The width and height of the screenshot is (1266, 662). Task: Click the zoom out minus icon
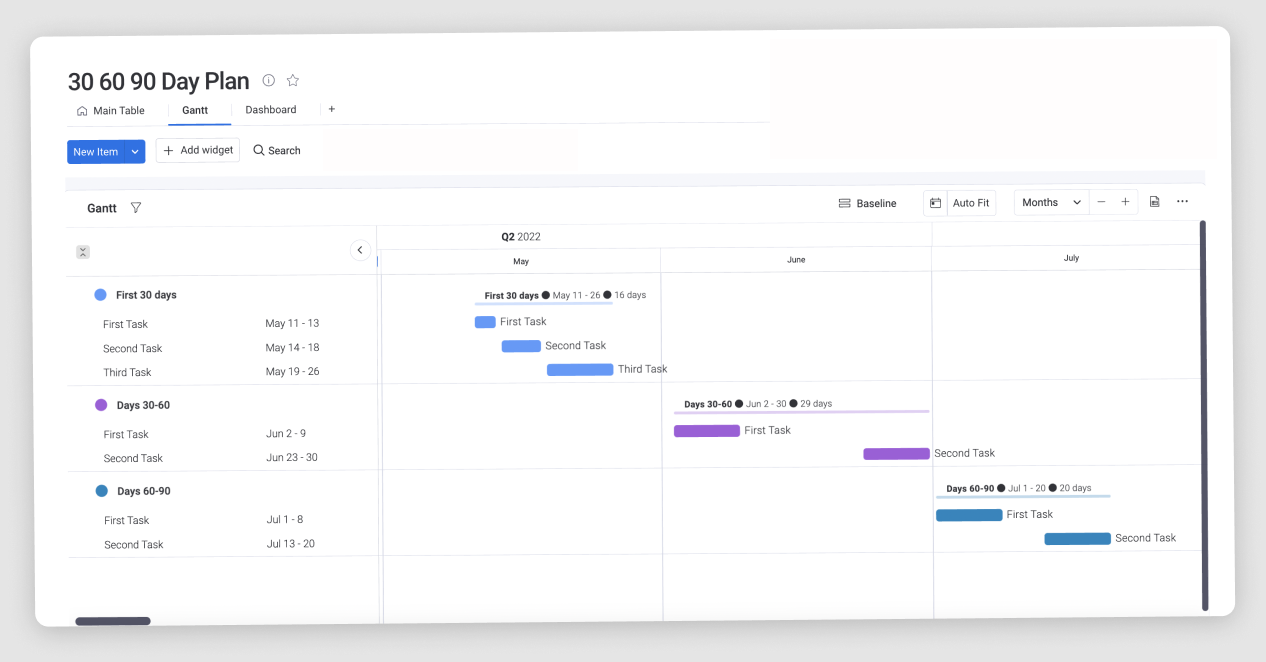[x=1101, y=202]
